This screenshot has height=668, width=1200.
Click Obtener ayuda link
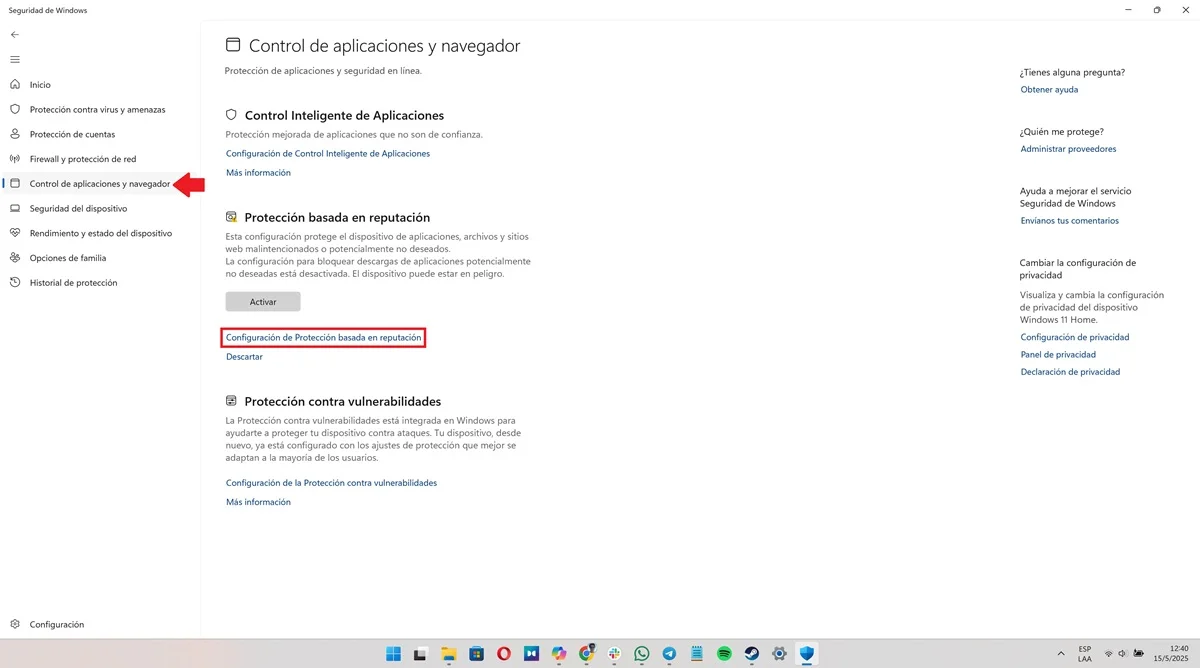tap(1049, 90)
